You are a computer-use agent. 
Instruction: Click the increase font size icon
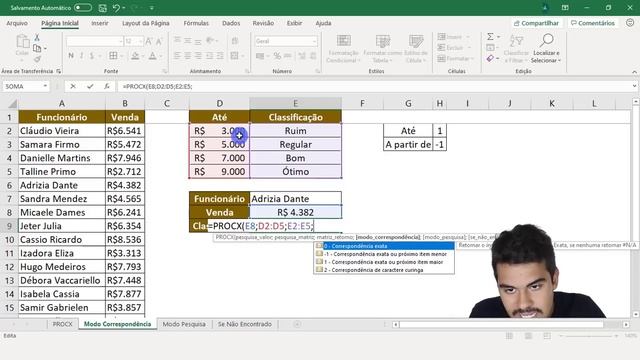pyautogui.click(x=149, y=41)
